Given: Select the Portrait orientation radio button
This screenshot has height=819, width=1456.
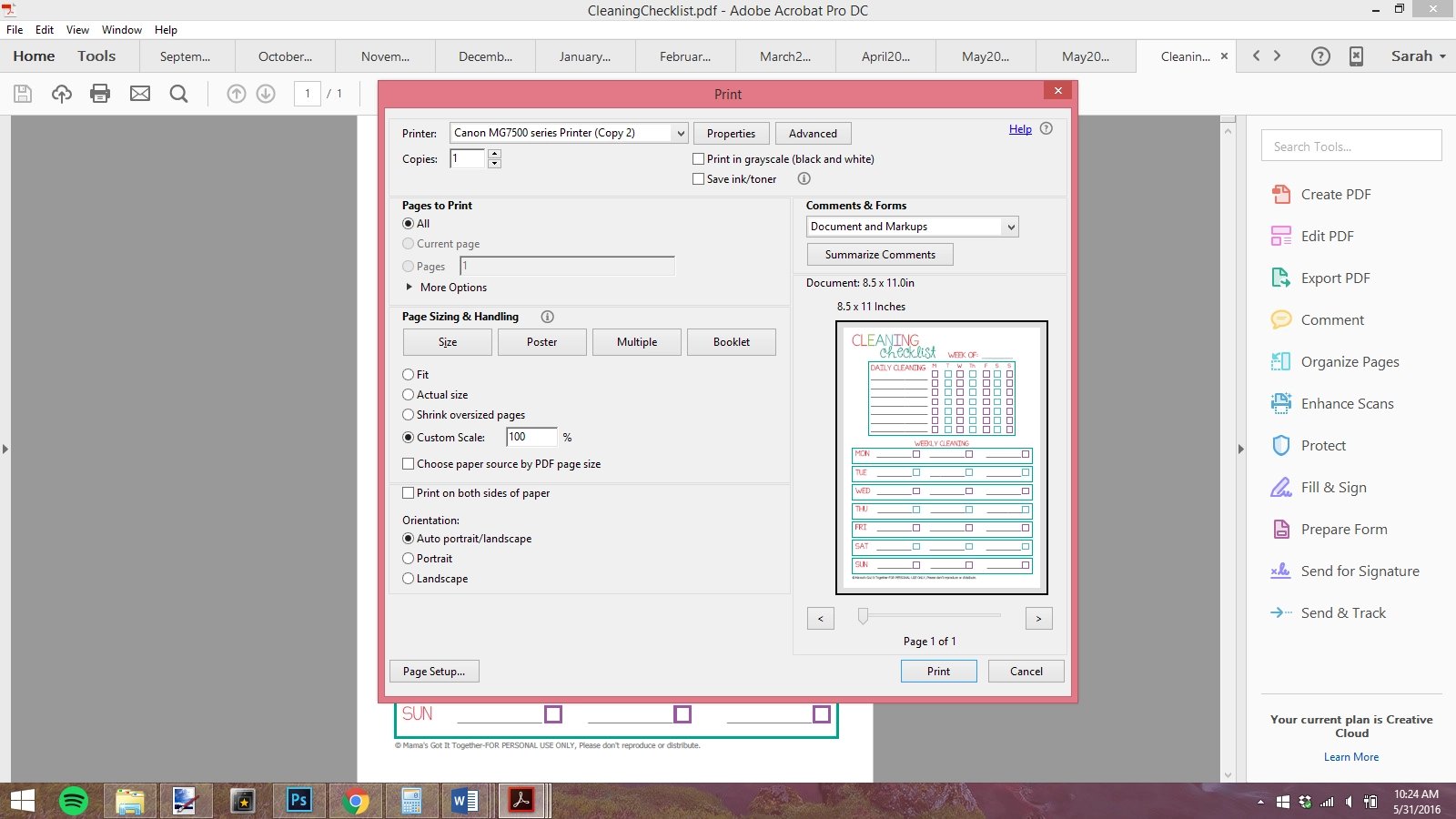Looking at the screenshot, I should pyautogui.click(x=409, y=558).
